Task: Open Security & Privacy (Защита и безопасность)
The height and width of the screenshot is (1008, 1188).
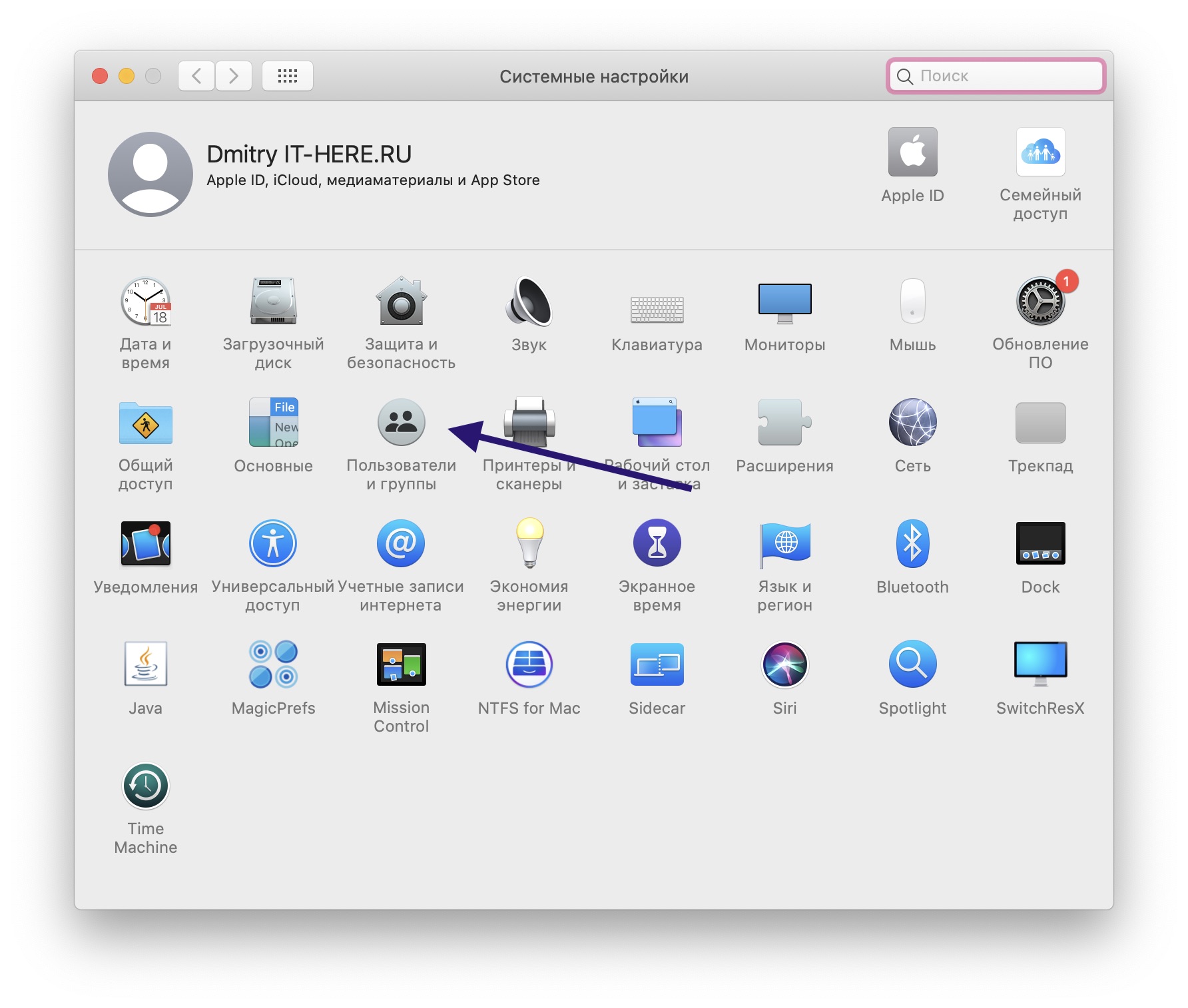Action: coord(401,302)
